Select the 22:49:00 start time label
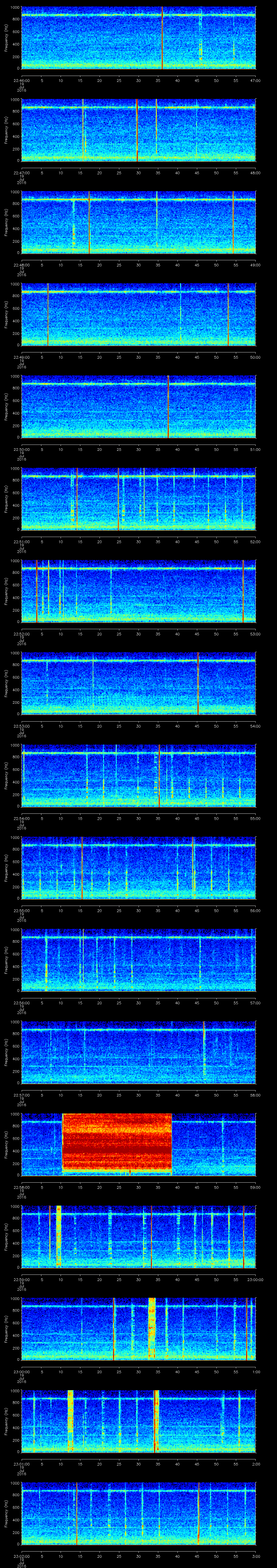The image size is (277, 1568). tap(22, 357)
